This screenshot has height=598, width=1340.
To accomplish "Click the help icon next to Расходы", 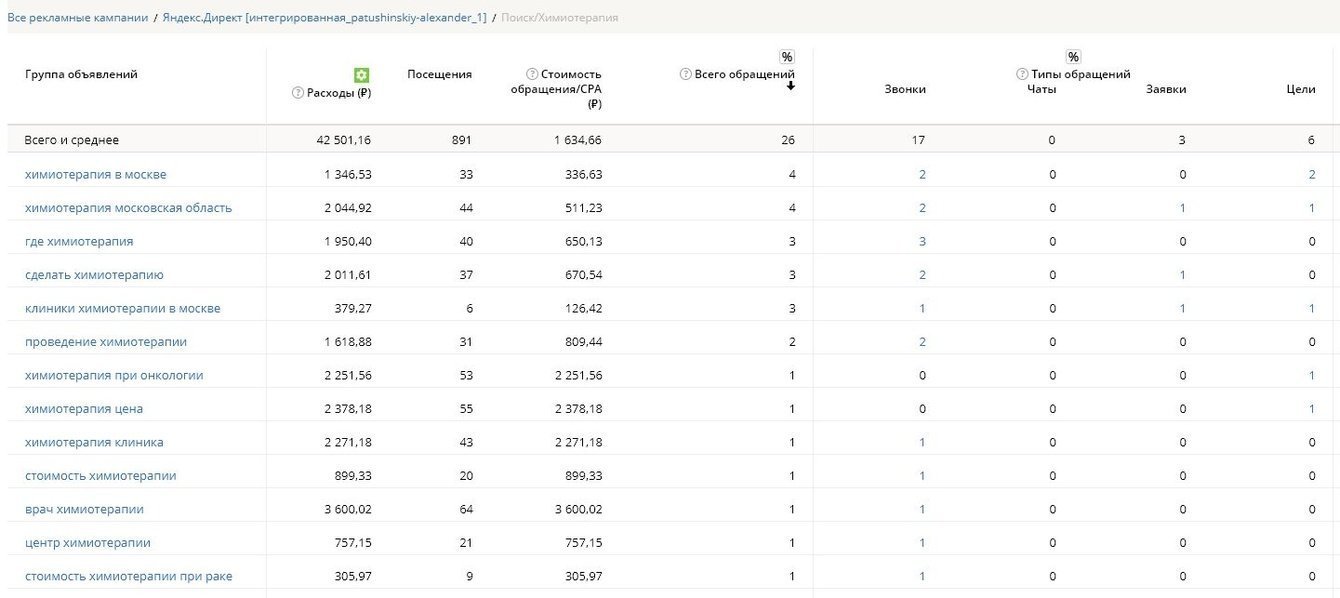I will click(297, 93).
